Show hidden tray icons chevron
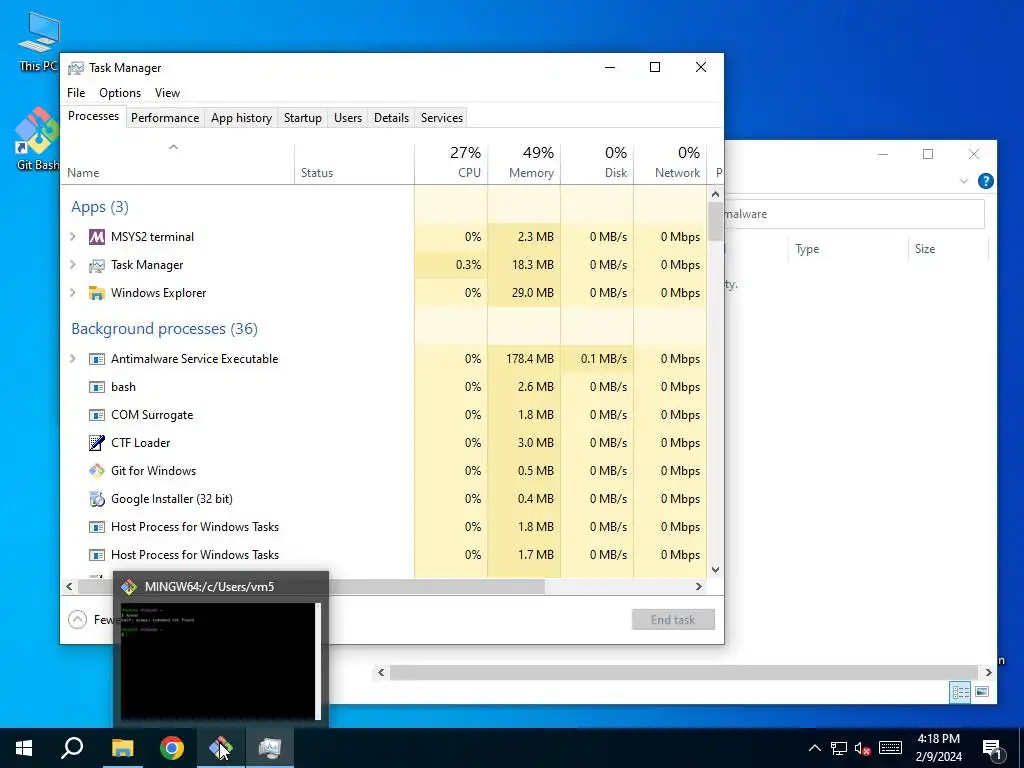The image size is (1024, 768). 815,748
